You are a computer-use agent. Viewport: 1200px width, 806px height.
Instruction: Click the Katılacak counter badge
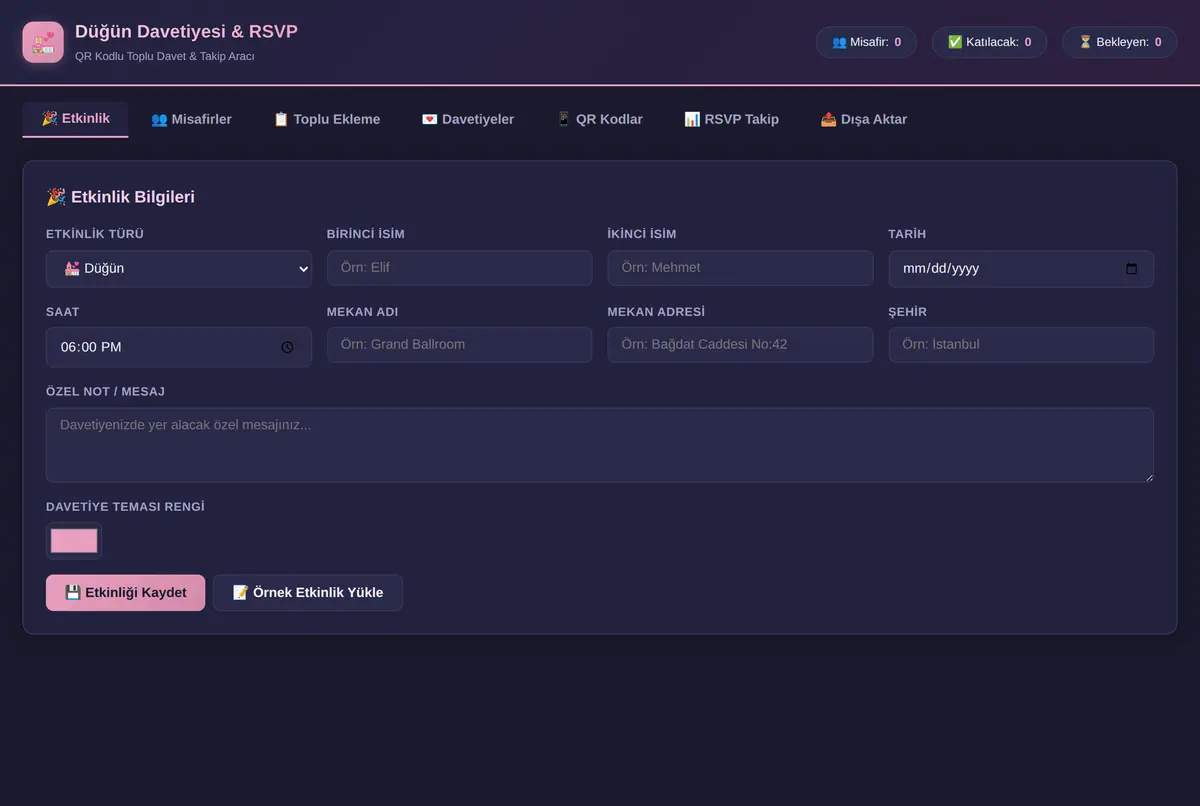pos(989,42)
